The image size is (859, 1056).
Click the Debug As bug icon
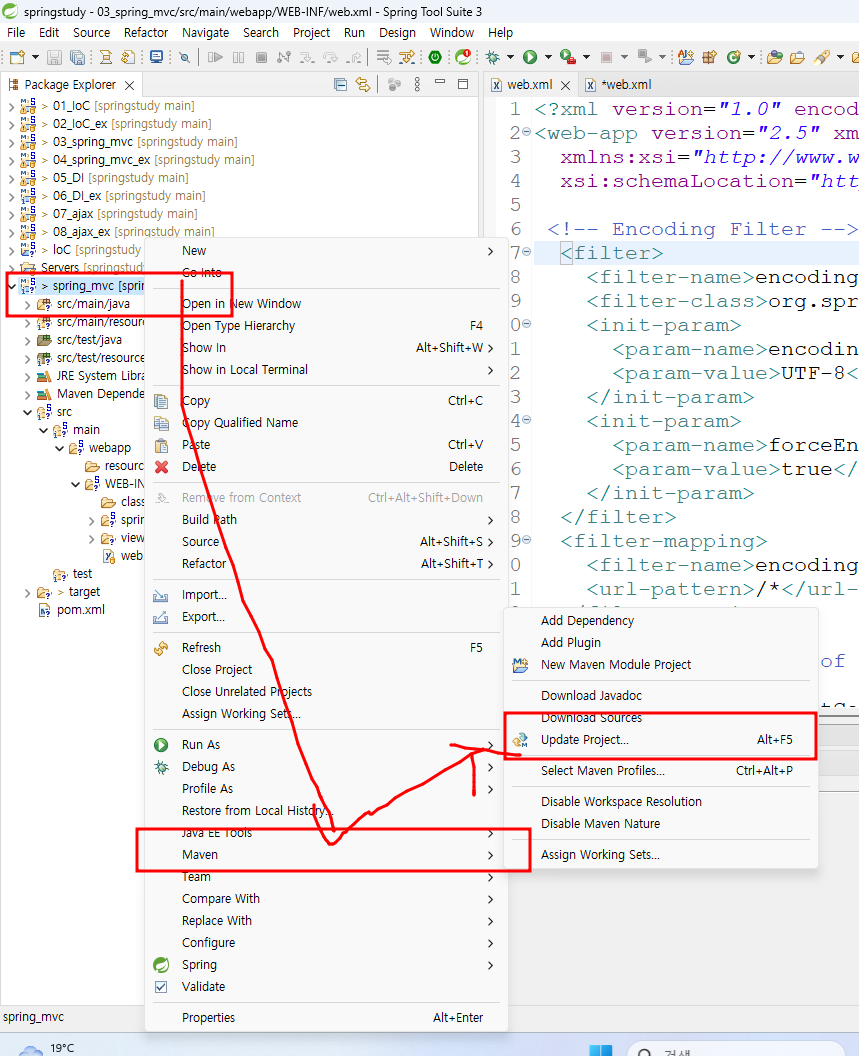[161, 767]
